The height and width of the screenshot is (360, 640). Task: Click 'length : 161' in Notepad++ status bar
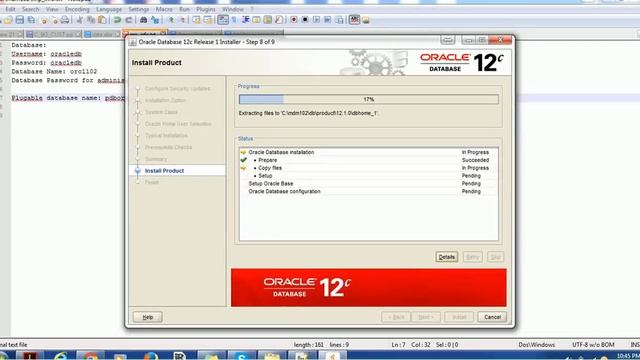pos(309,345)
